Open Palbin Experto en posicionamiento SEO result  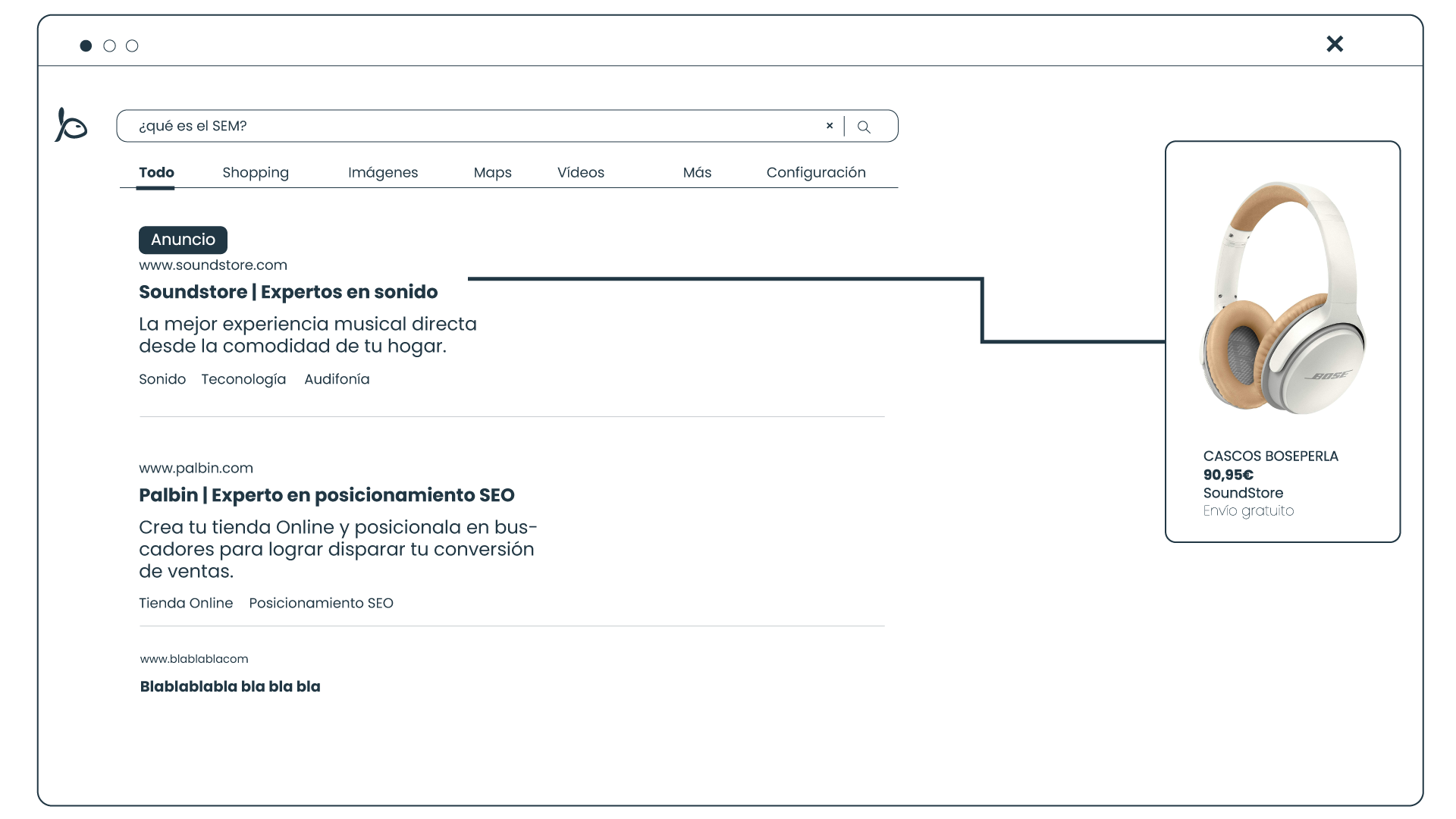[326, 495]
